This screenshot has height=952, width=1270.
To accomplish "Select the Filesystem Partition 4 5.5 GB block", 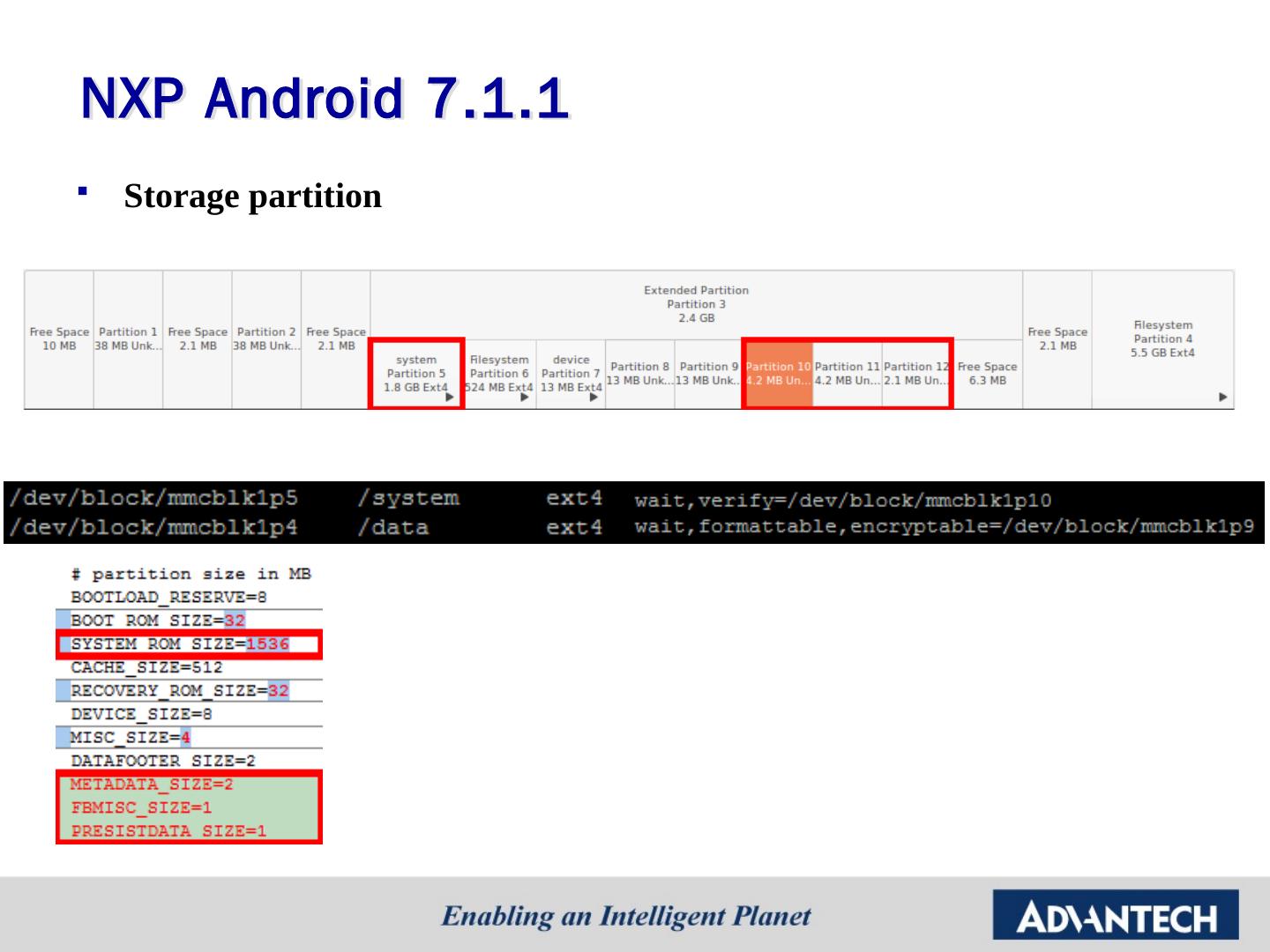I will [x=1162, y=339].
